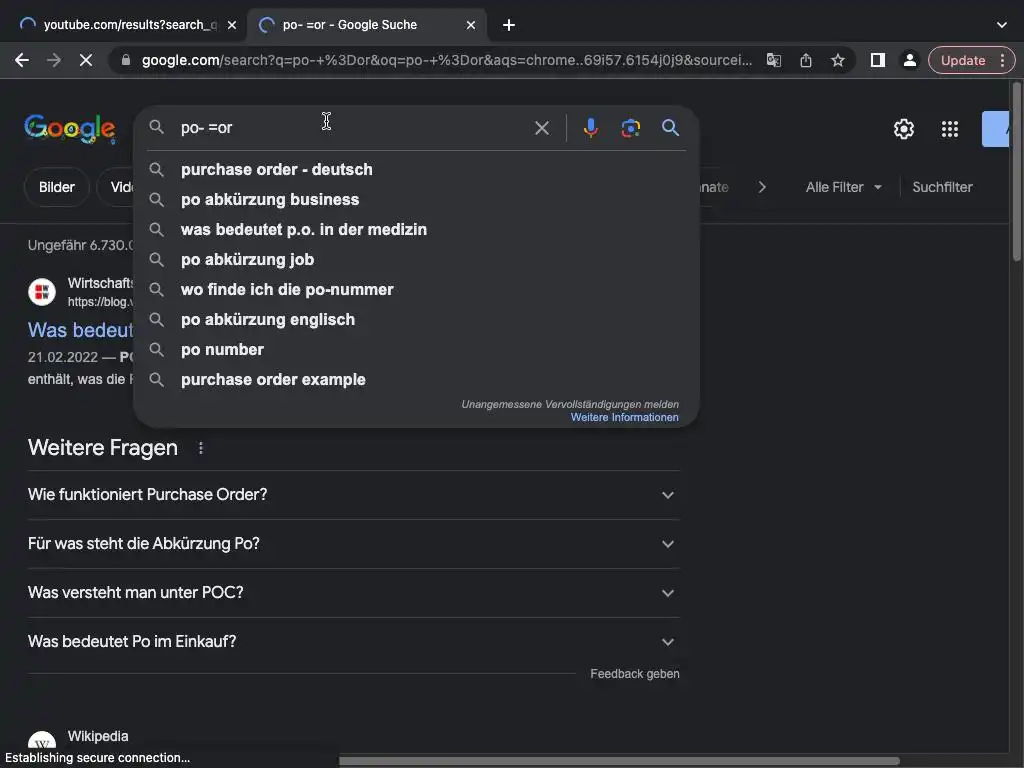The width and height of the screenshot is (1024, 768).
Task: Click the URL in the address bar
Action: click(447, 61)
